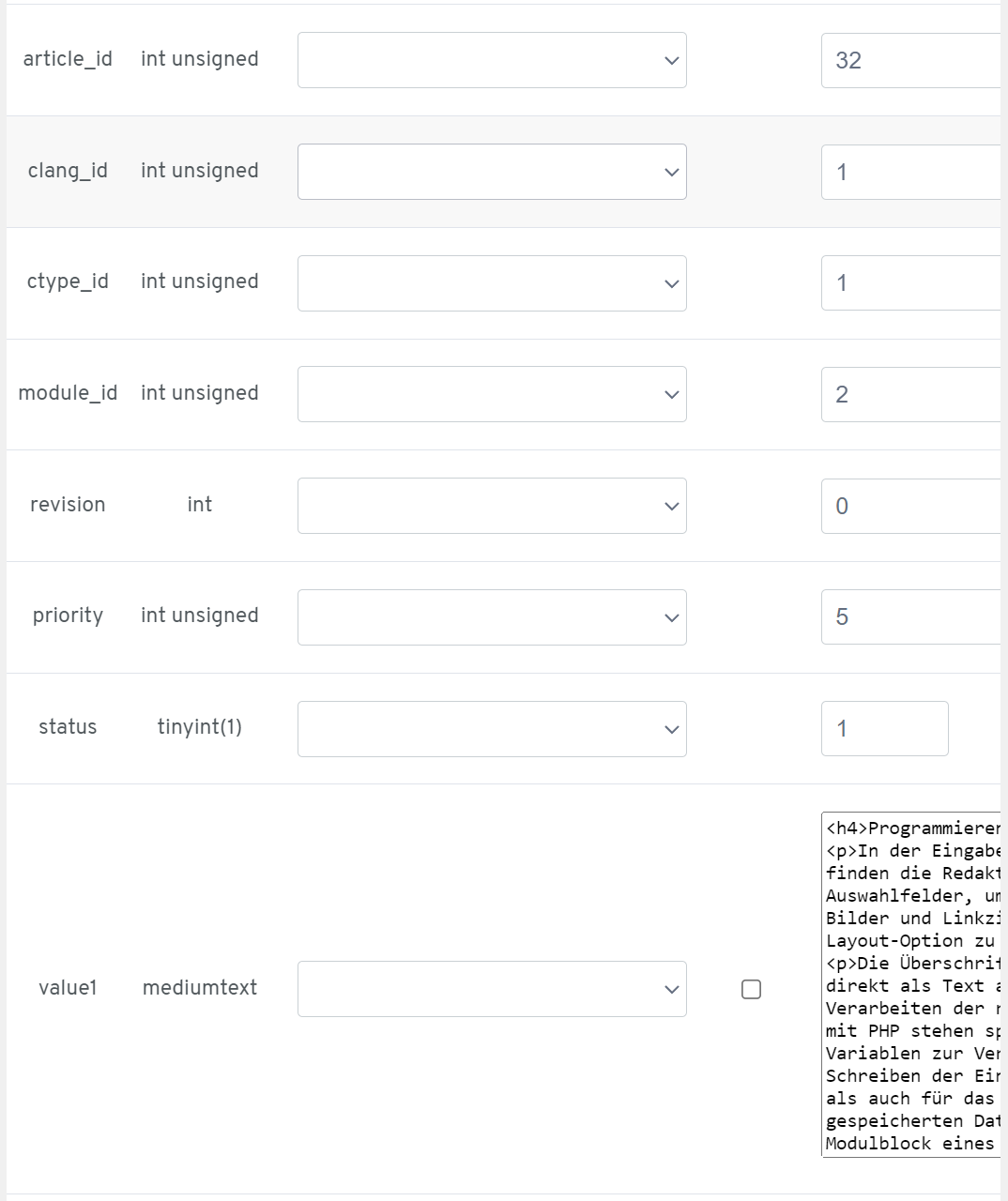Expand the ctype_id function dropdown
Screen dimensions: 1008x1201
click(492, 283)
